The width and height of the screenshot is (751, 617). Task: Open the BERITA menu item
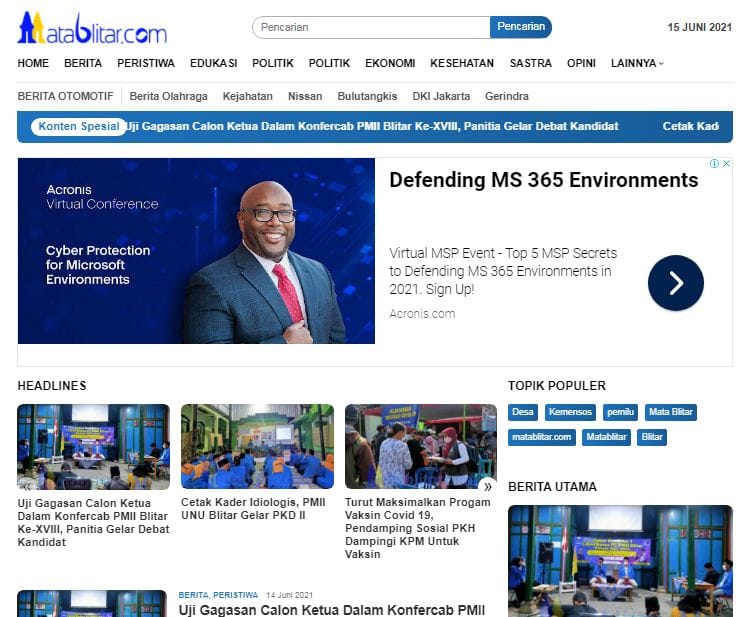[83, 63]
